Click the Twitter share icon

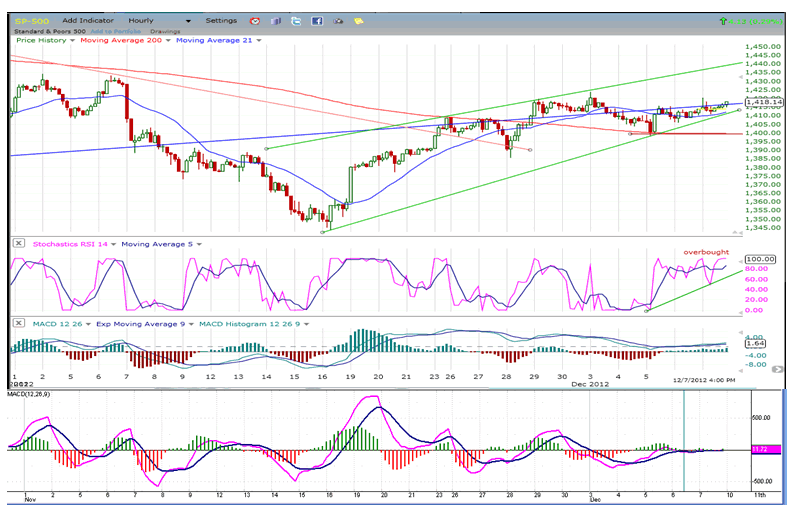pyautogui.click(x=295, y=20)
